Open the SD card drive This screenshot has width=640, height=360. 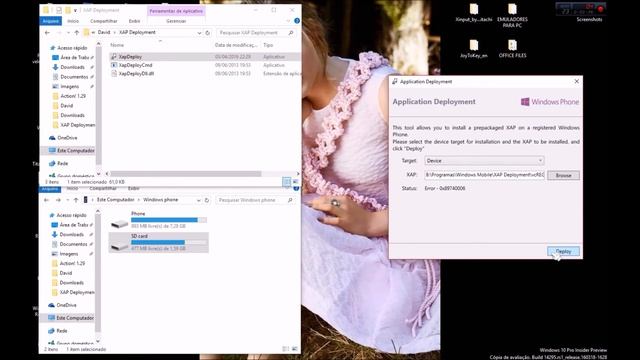pos(158,242)
